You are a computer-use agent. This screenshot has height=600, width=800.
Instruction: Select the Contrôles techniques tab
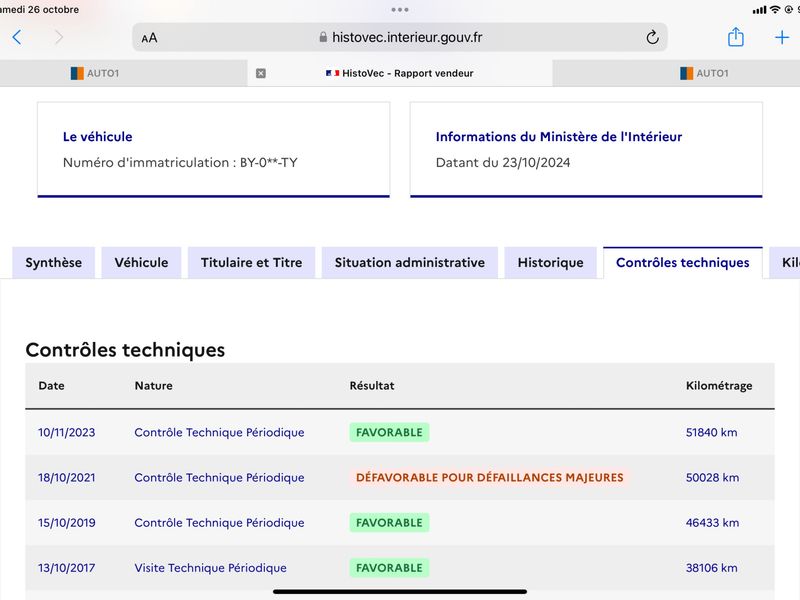683,263
